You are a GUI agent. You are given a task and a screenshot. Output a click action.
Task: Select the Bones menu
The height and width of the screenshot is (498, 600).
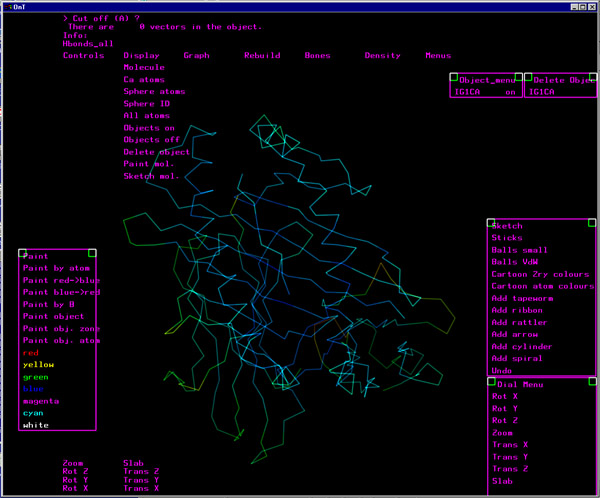point(317,56)
